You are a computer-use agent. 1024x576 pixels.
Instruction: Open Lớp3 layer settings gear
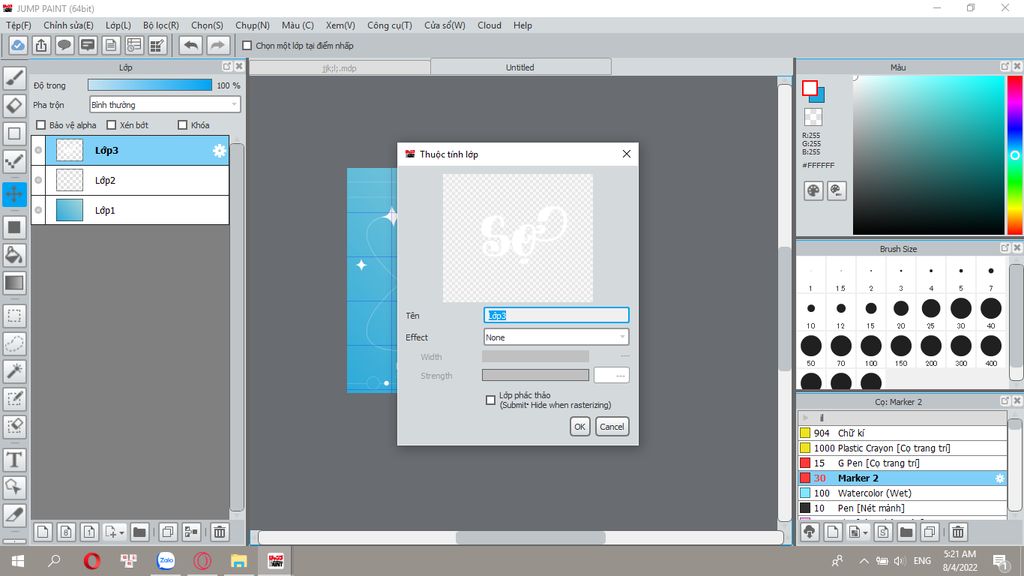pos(219,151)
